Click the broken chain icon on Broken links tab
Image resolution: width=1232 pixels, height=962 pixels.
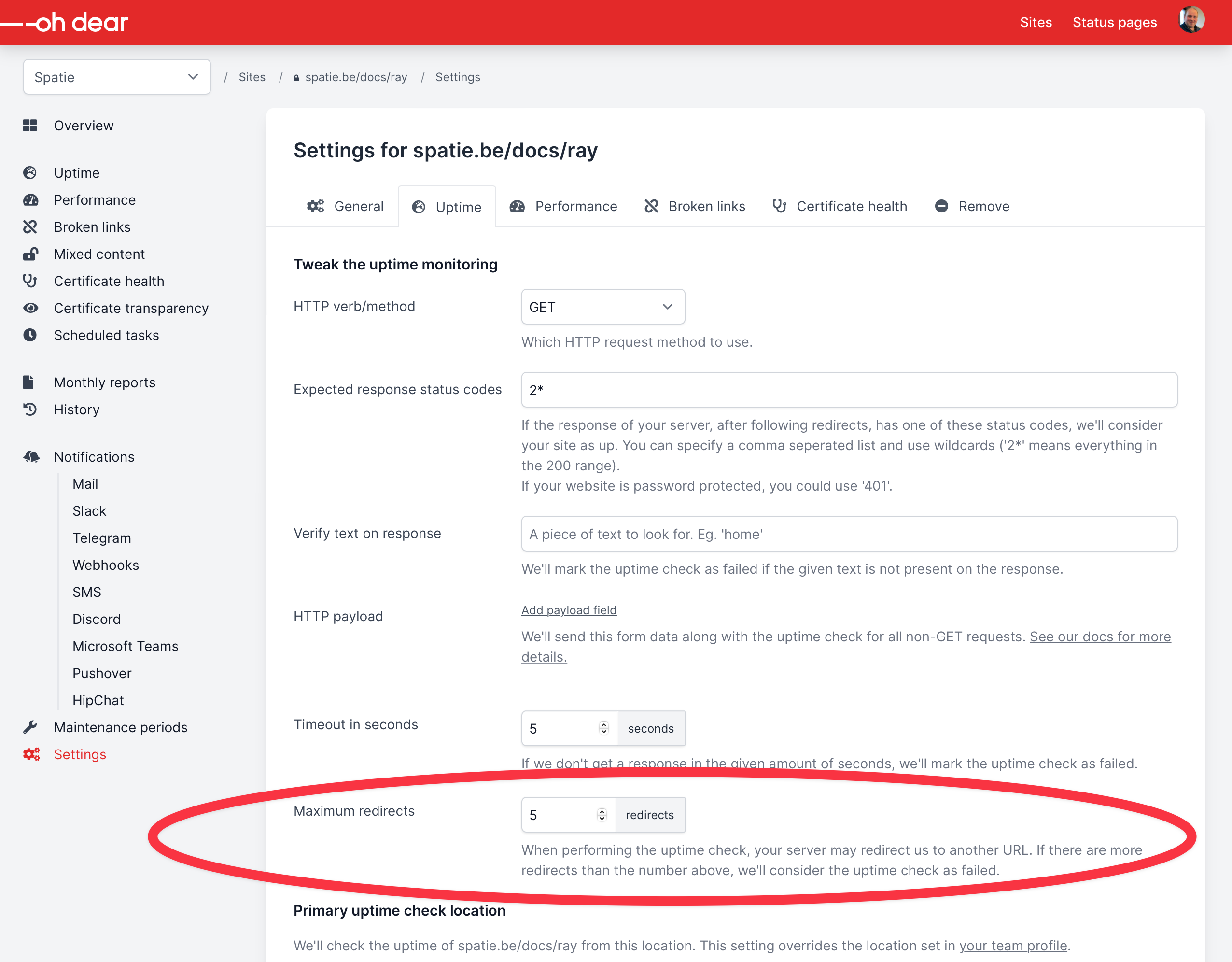click(x=652, y=206)
